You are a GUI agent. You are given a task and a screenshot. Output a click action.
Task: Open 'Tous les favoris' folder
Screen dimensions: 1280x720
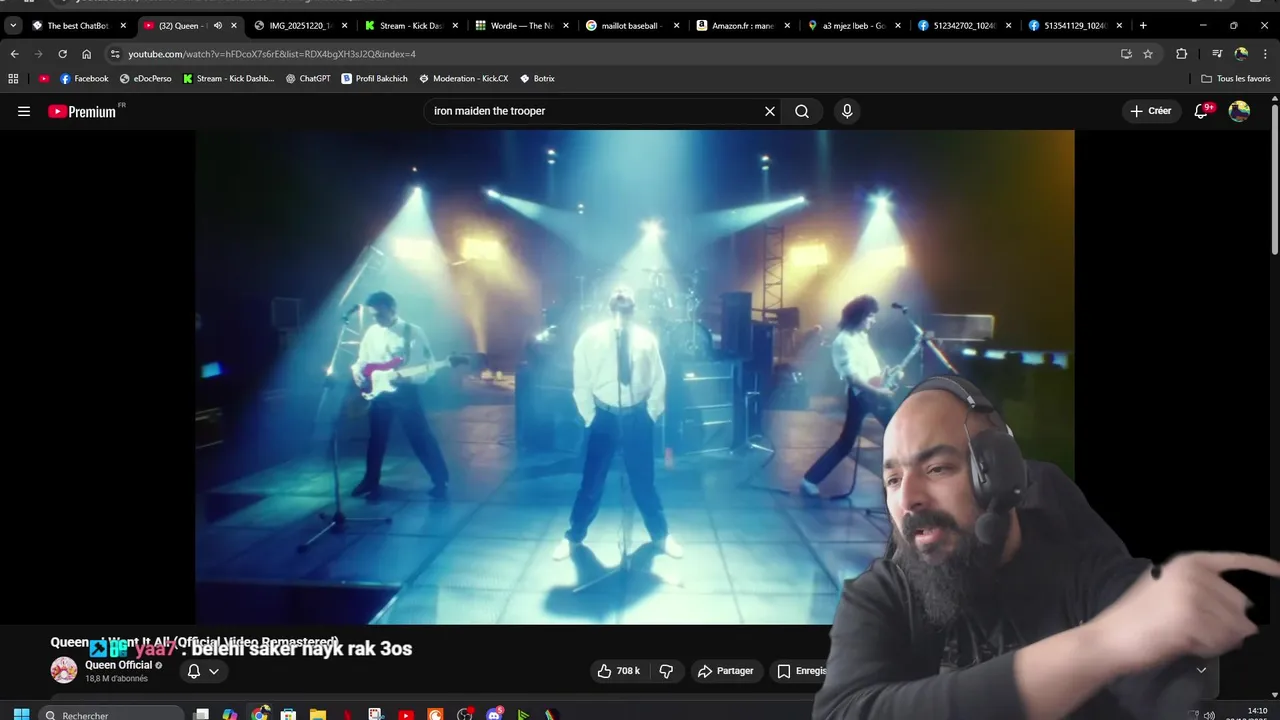click(x=1236, y=78)
